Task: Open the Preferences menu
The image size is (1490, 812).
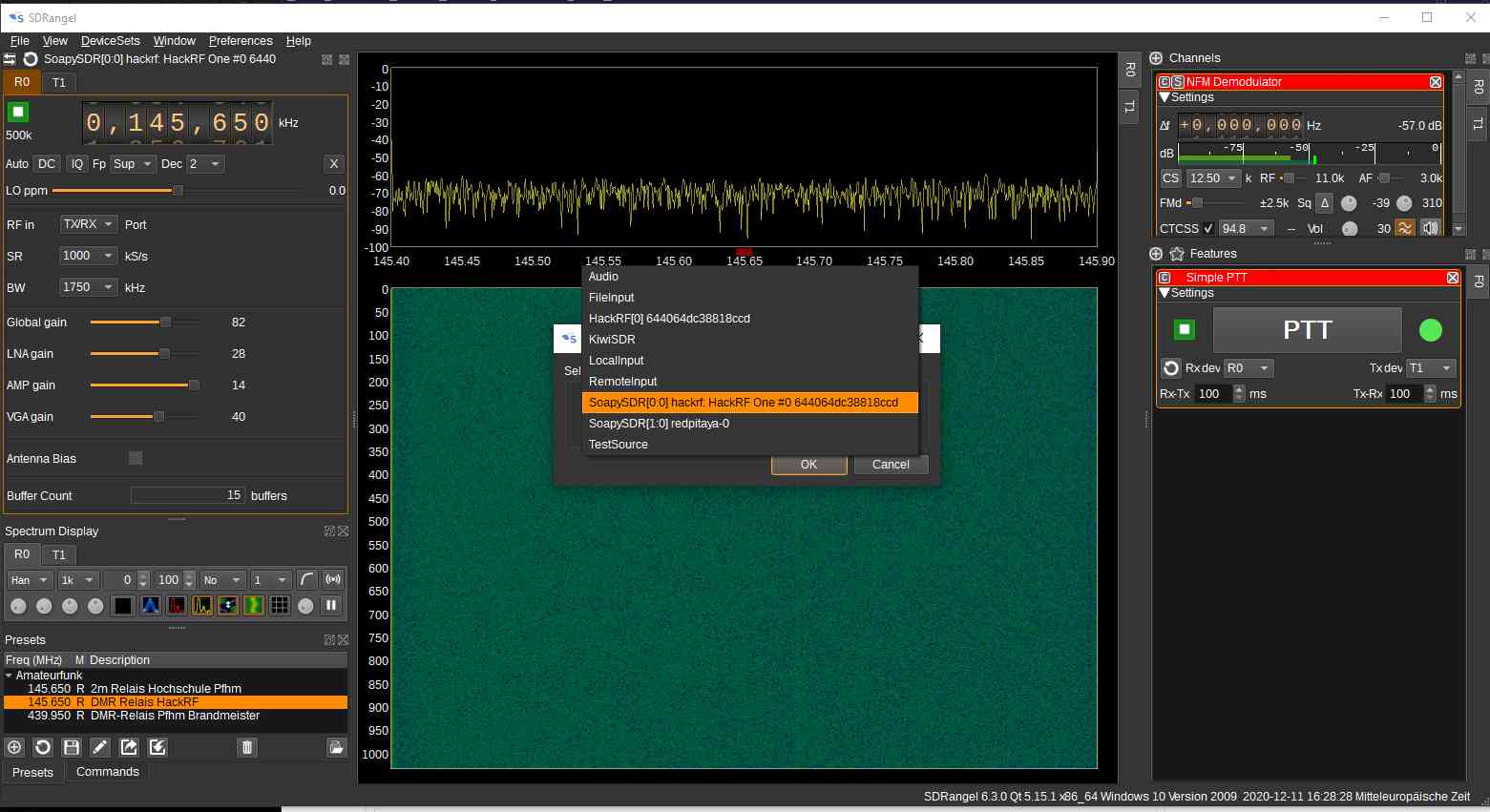Action: 240,40
